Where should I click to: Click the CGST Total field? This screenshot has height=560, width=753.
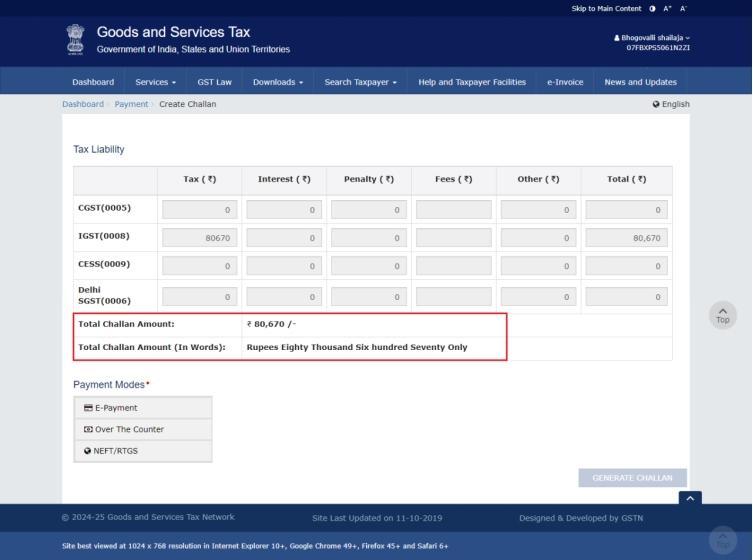click(x=626, y=210)
